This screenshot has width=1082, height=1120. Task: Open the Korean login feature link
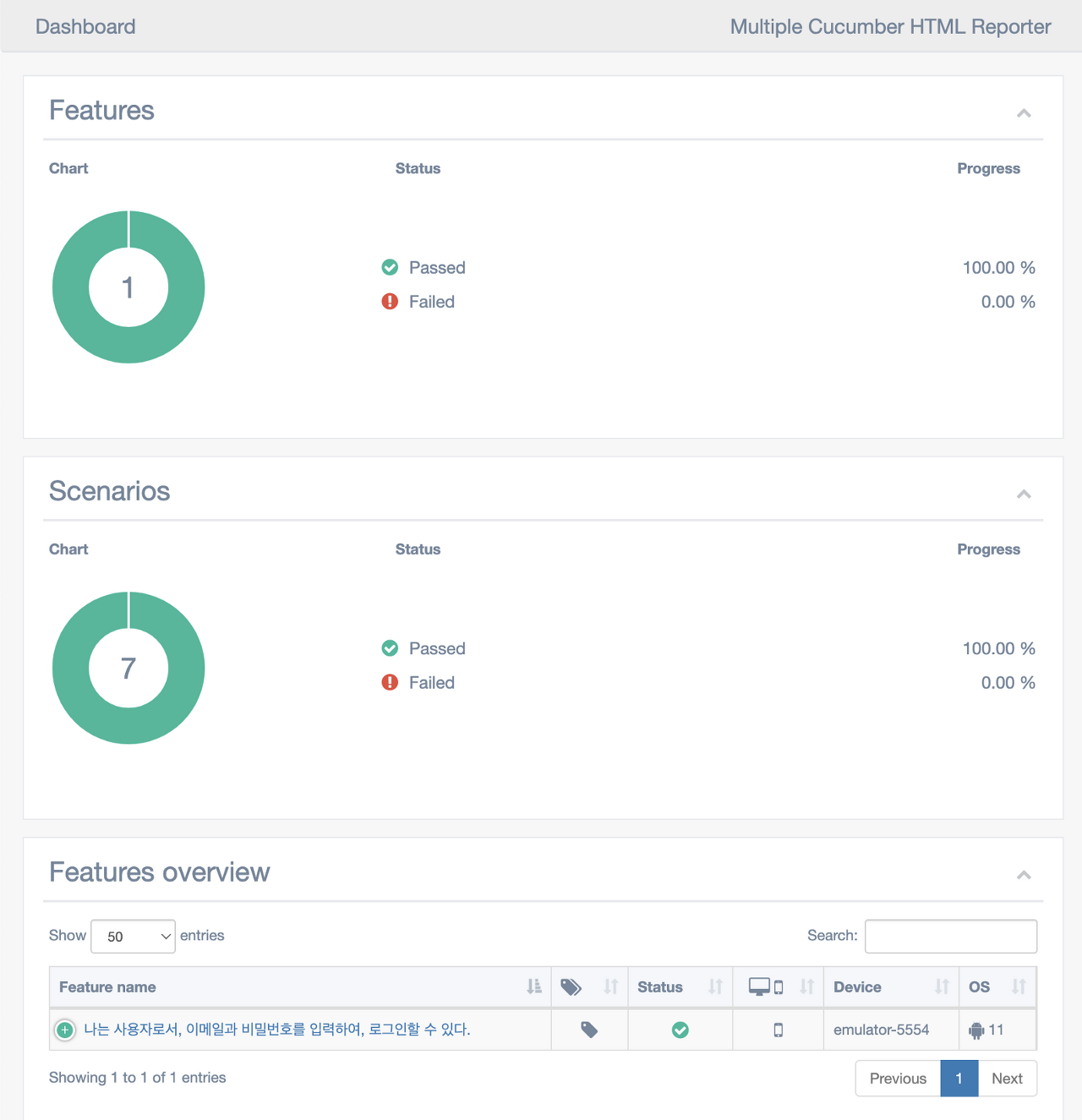click(x=277, y=1029)
